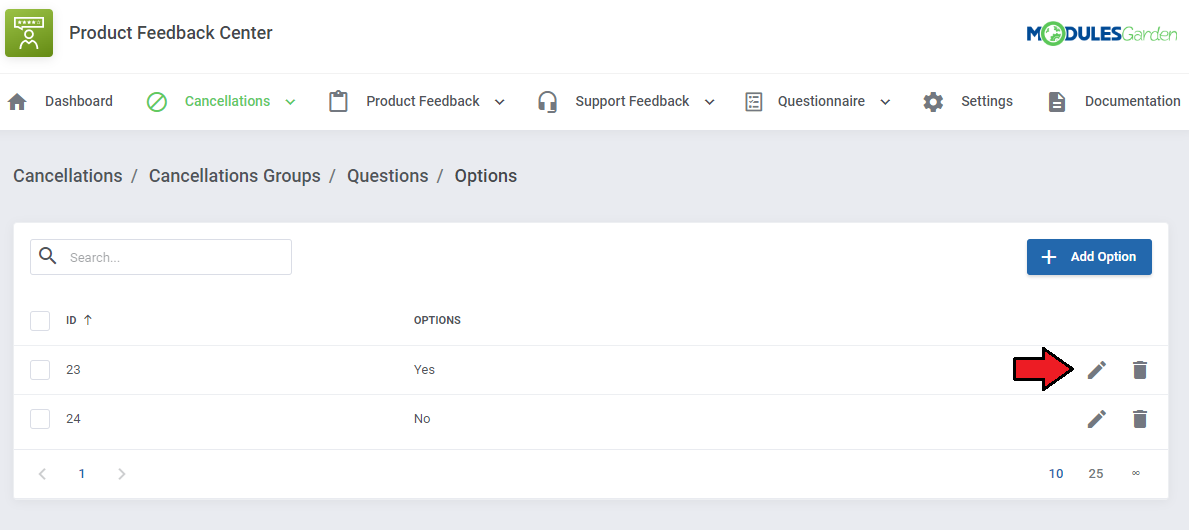Click the Yes option cell
Image resolution: width=1189 pixels, height=530 pixels.
424,370
